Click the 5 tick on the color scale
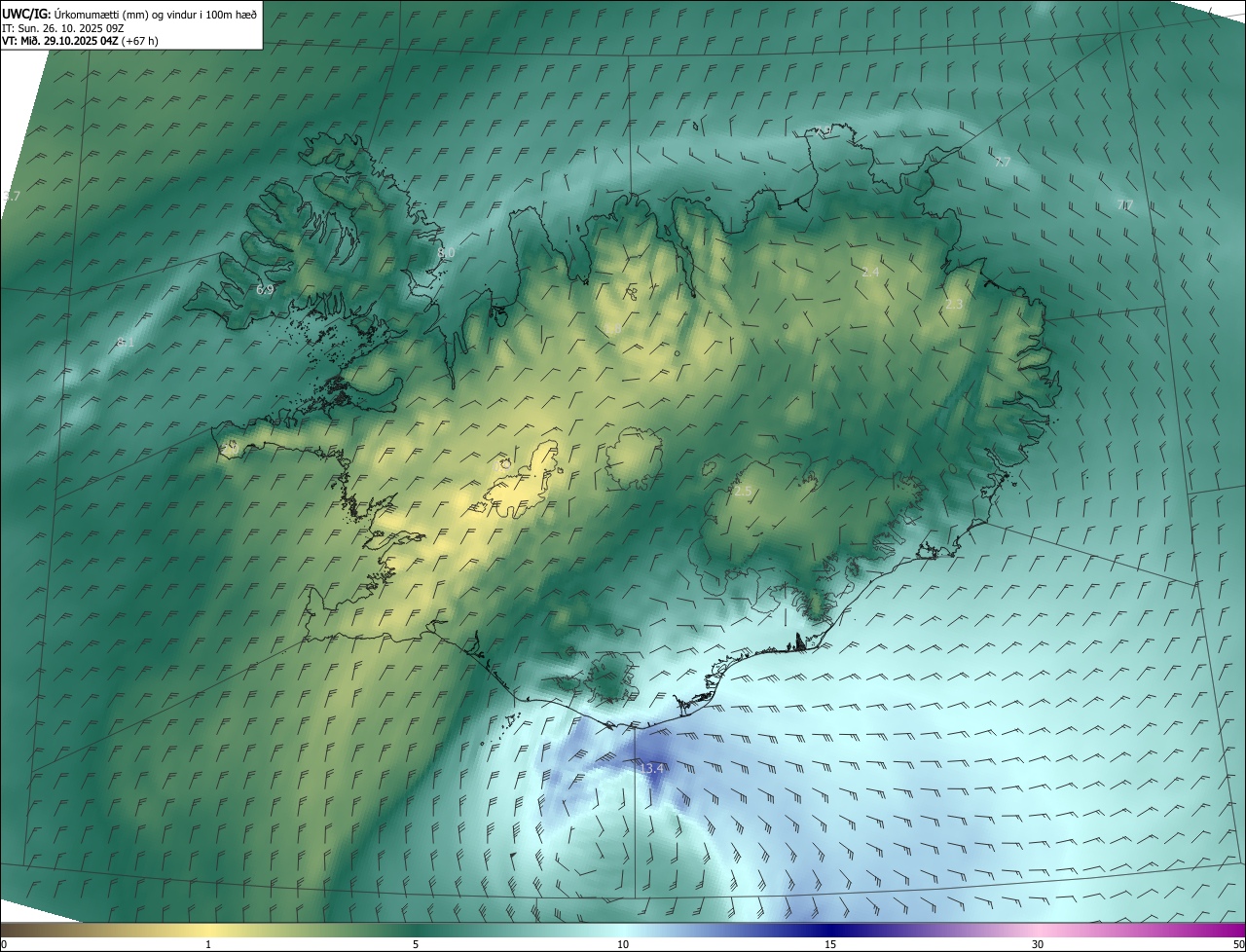 pyautogui.click(x=416, y=945)
